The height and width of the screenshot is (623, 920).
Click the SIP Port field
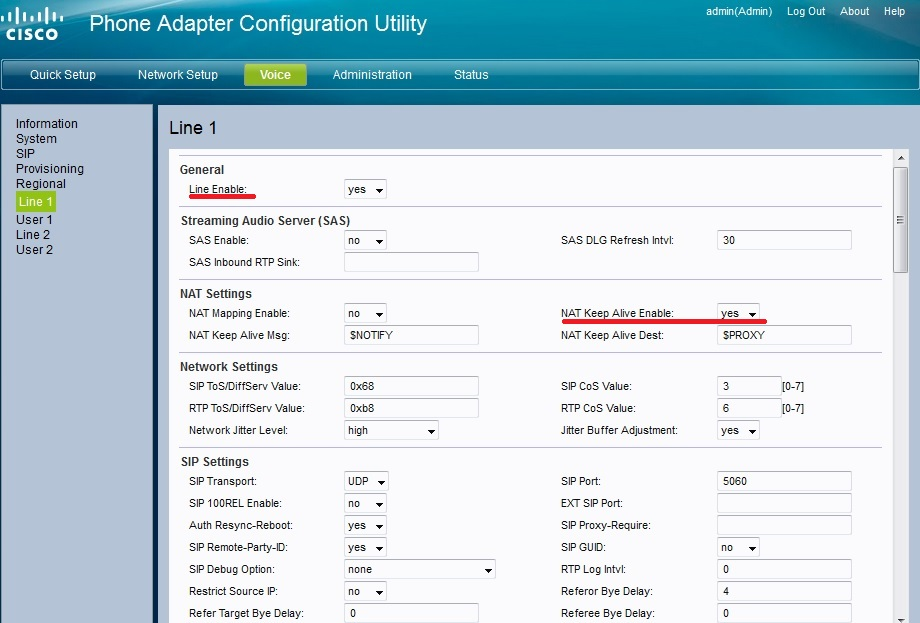pyautogui.click(x=784, y=482)
